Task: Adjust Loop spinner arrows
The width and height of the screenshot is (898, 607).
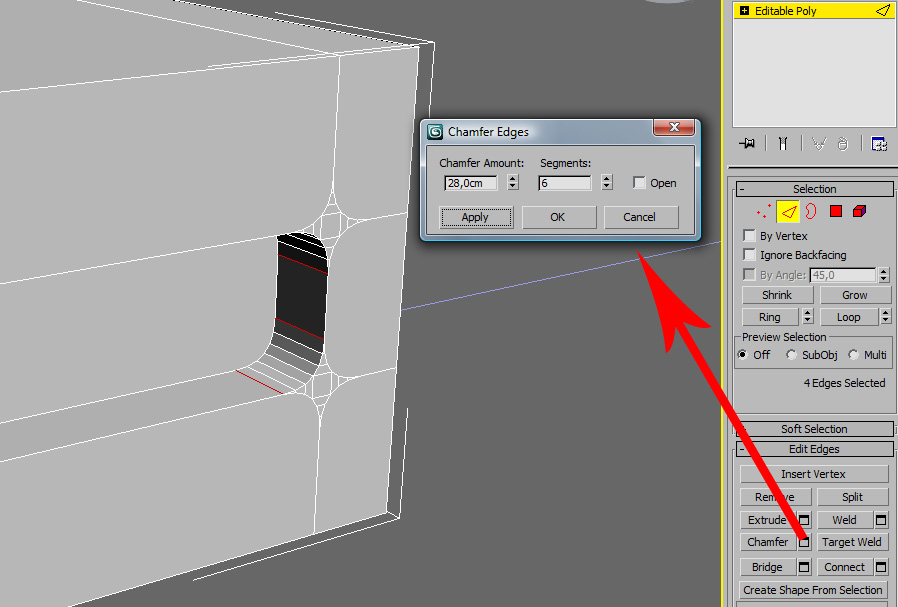Action: [885, 317]
